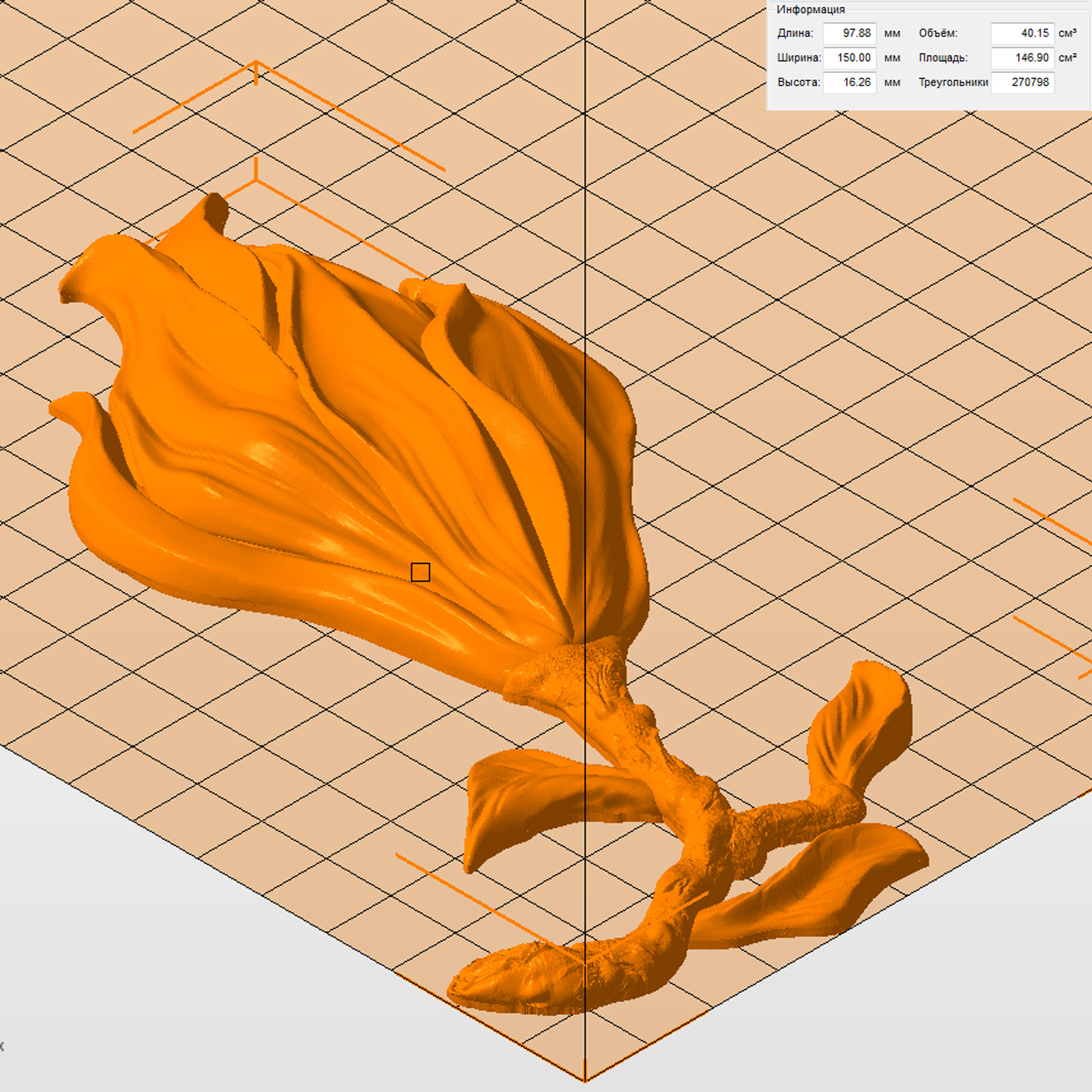The image size is (1092, 1092).
Task: Click the small black square marker on the flower
Action: 420,572
